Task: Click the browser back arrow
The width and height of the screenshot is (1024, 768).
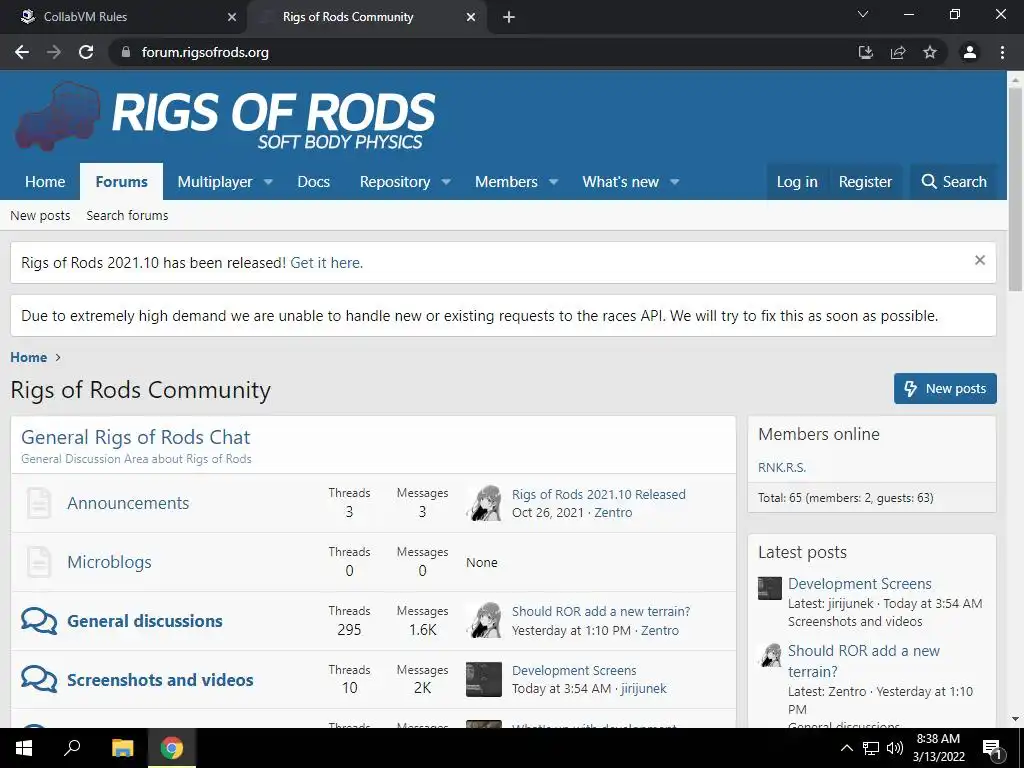Action: 22,52
